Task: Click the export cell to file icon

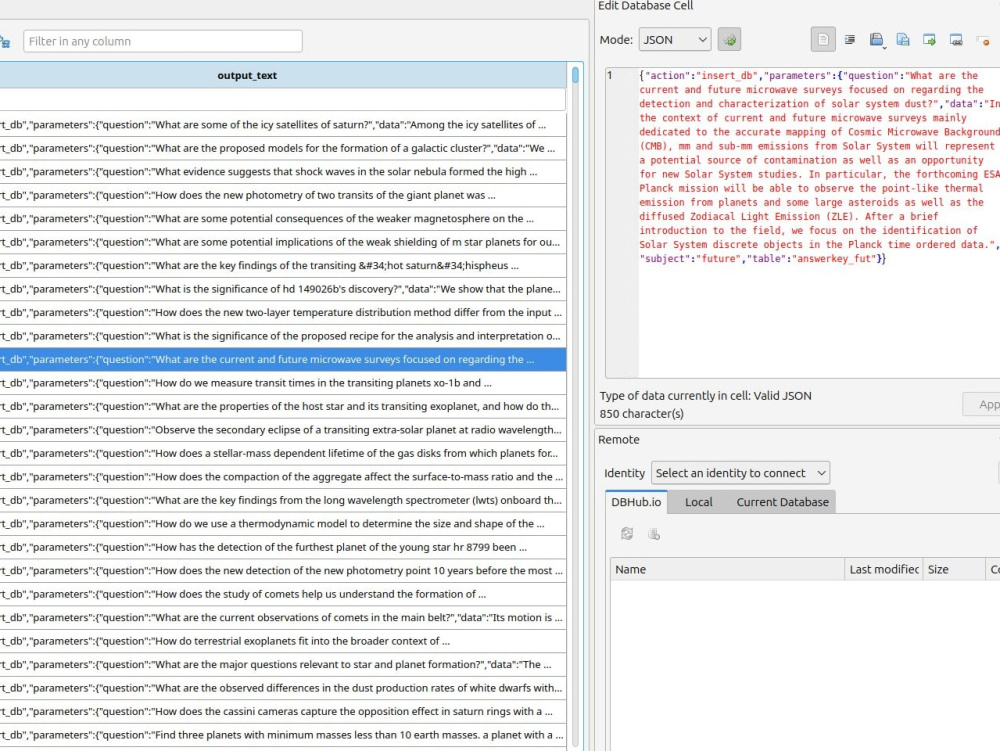Action: coord(902,40)
